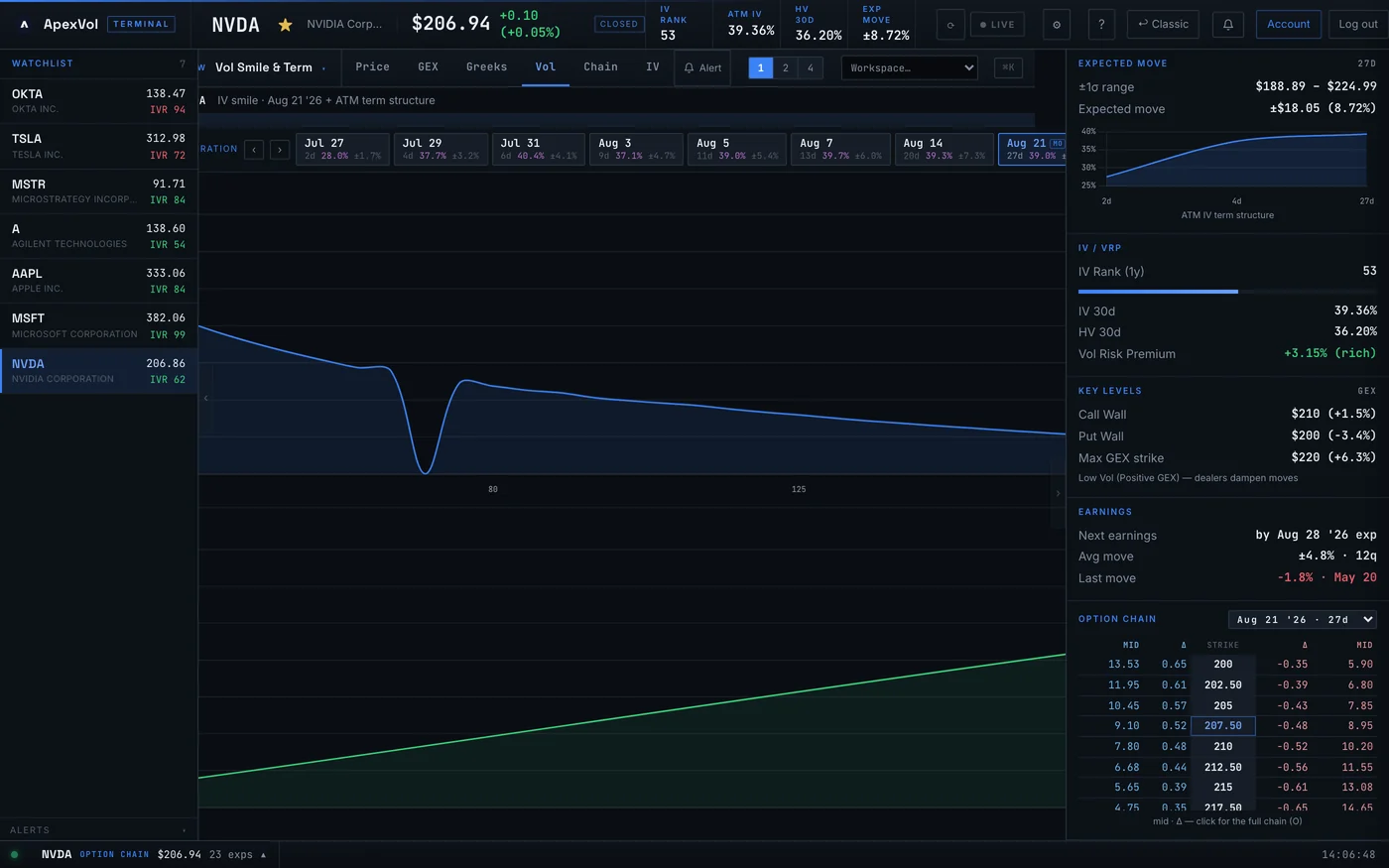Screen dimensions: 1389x868
Task: Select the Jul 31 expiration
Action: click(x=538, y=149)
